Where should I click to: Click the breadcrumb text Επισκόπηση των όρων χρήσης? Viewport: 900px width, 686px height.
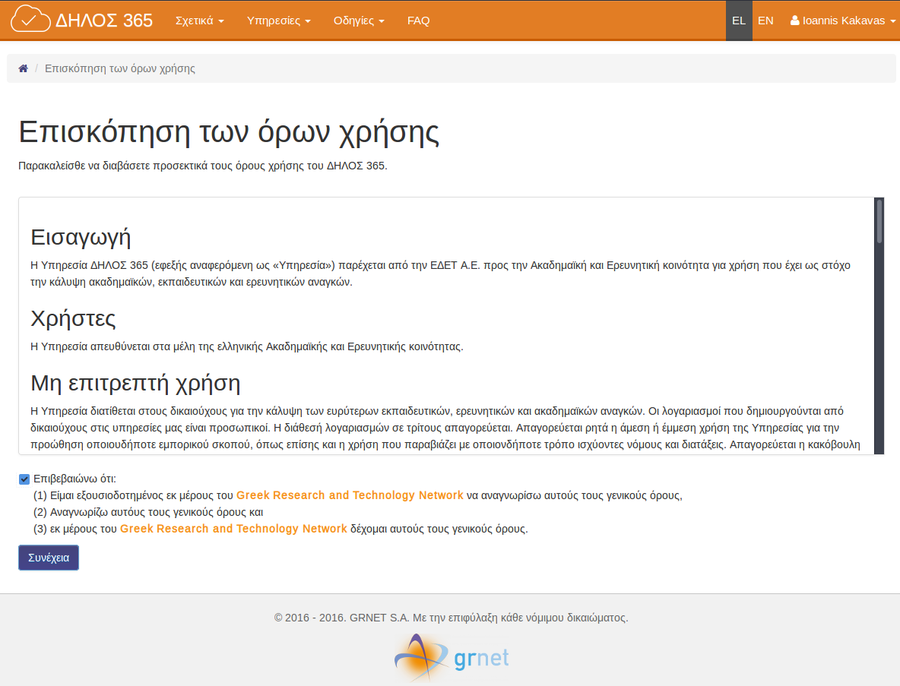click(120, 69)
